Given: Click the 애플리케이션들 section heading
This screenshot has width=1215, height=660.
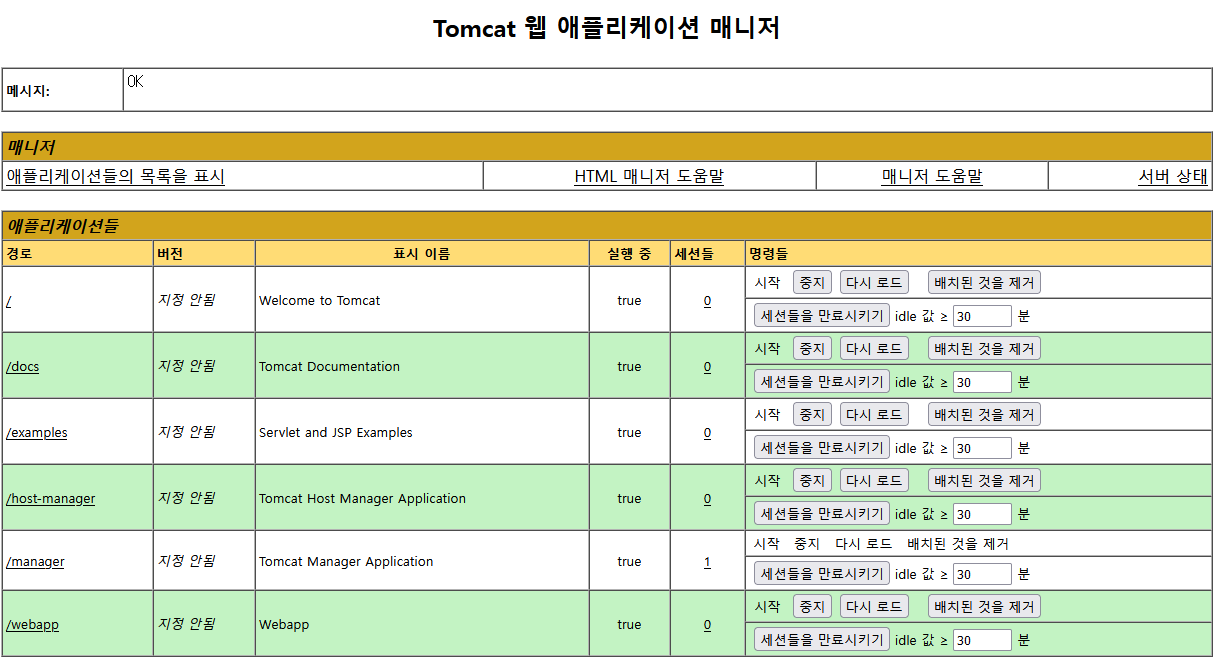Looking at the screenshot, I should click(x=63, y=226).
